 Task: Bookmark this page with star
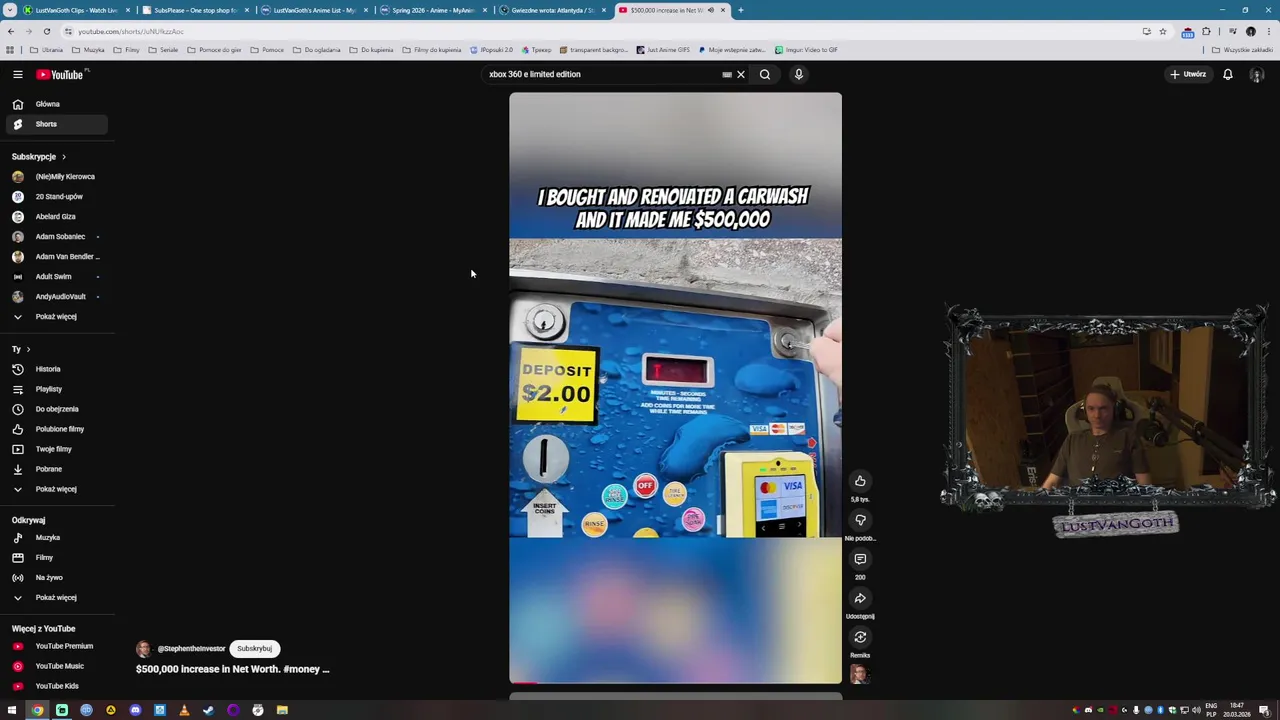coord(1162,31)
